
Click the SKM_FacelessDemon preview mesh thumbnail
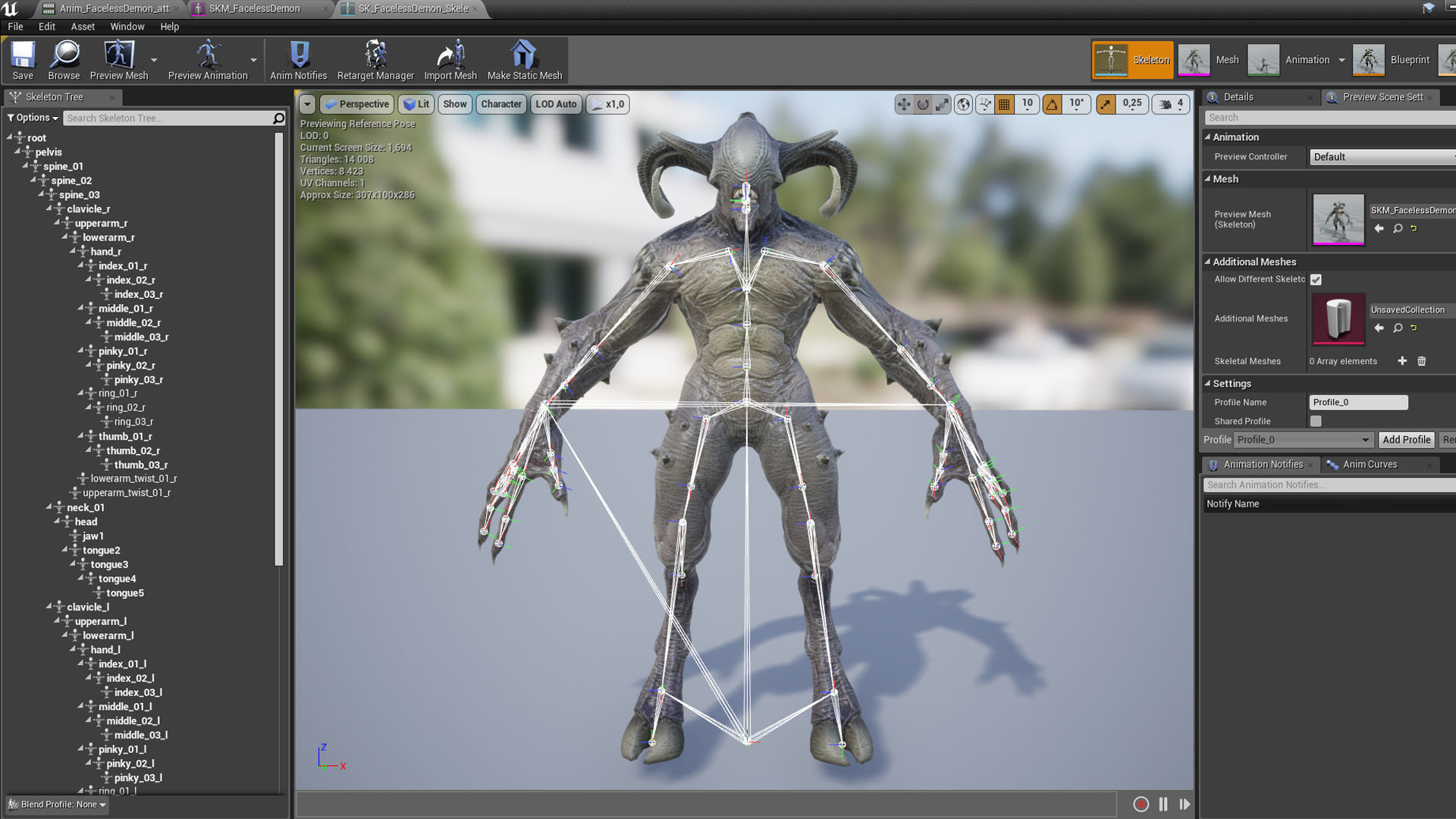1338,220
